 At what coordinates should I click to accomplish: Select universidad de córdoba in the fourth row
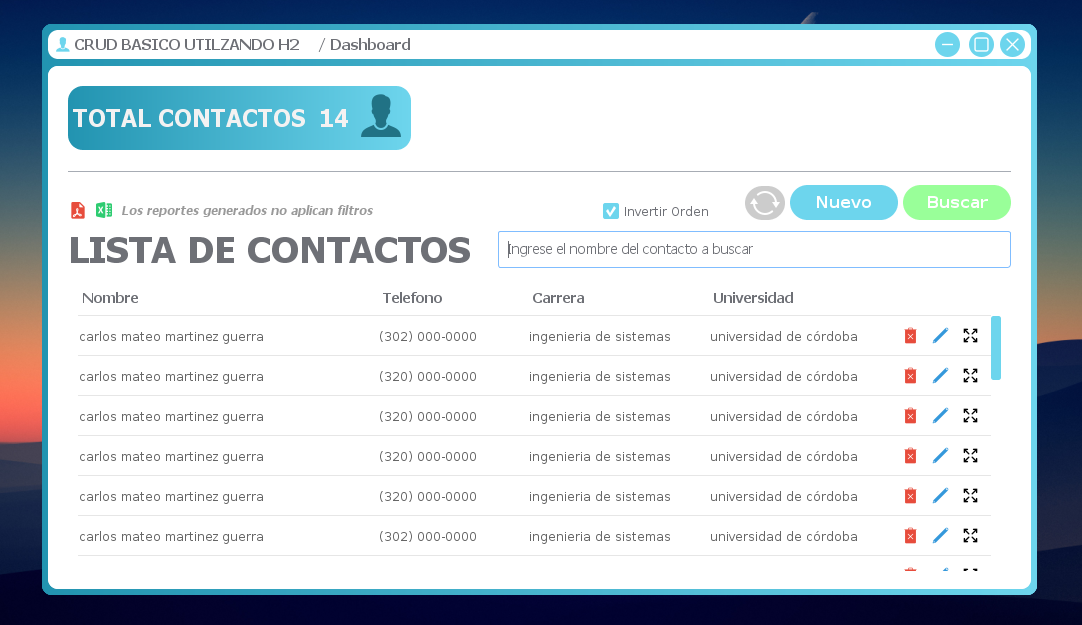(784, 457)
